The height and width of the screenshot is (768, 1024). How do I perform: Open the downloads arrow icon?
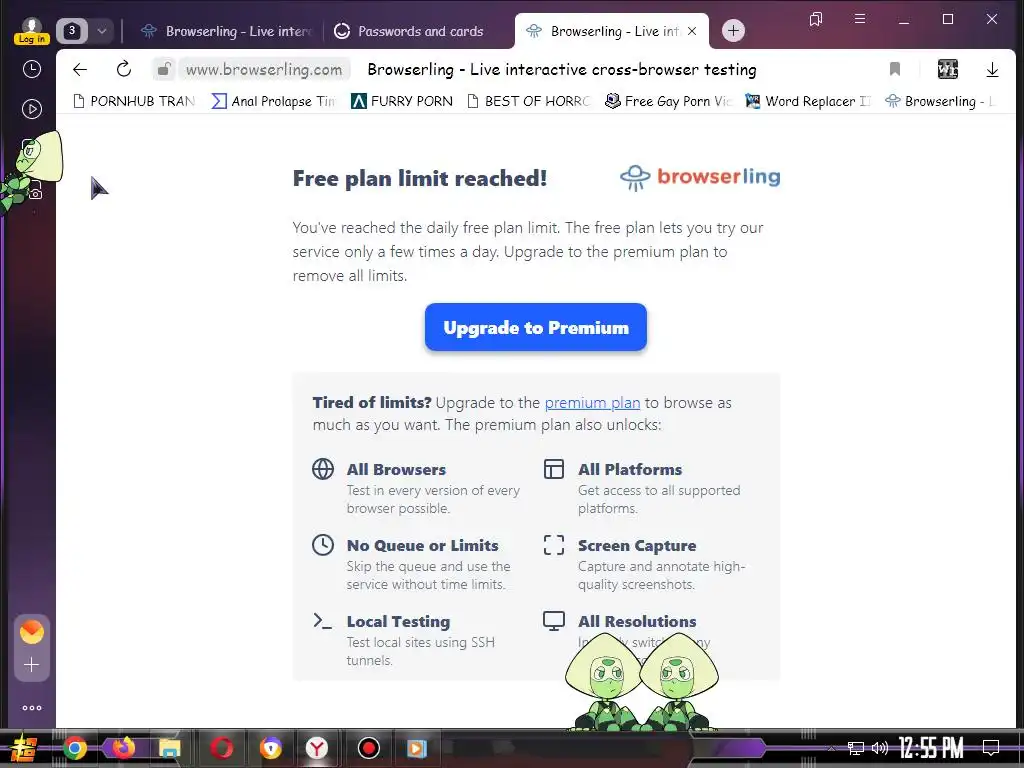992,69
